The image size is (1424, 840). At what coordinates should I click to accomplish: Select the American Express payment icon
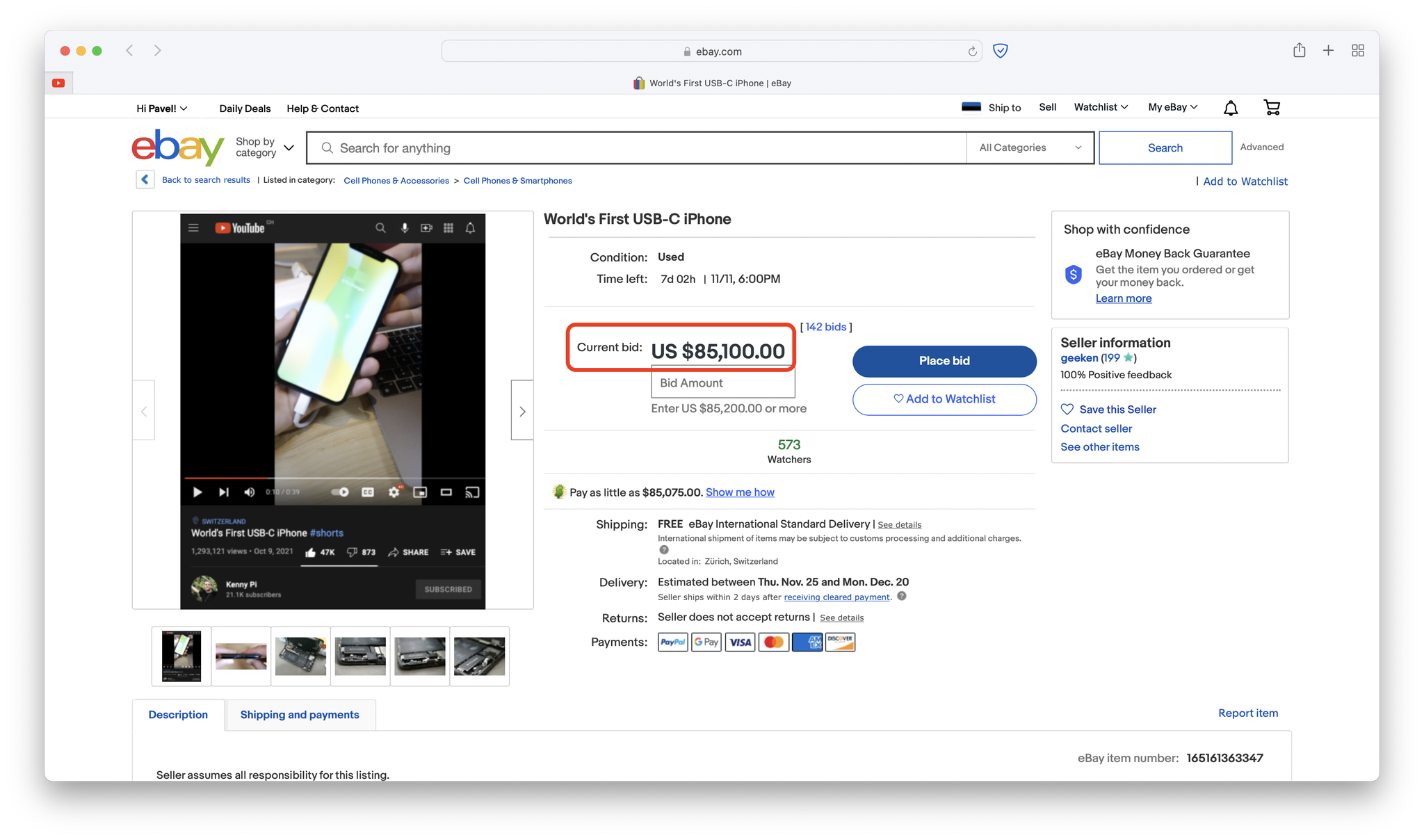tap(807, 642)
